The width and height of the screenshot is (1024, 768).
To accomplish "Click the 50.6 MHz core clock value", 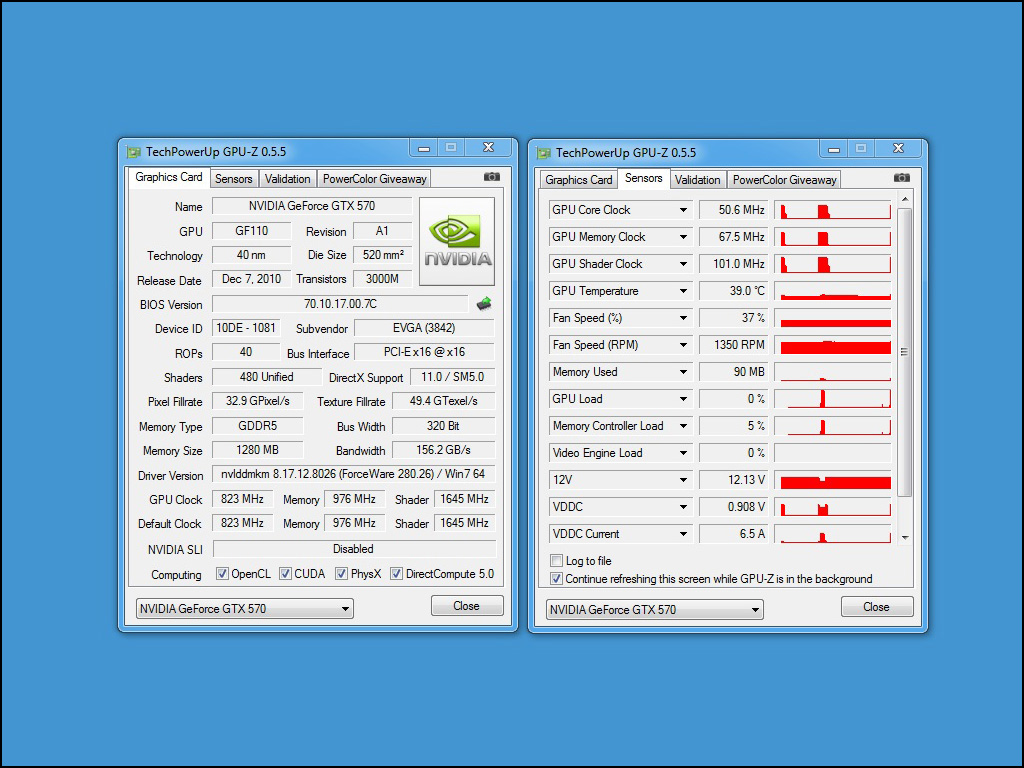I will 733,210.
